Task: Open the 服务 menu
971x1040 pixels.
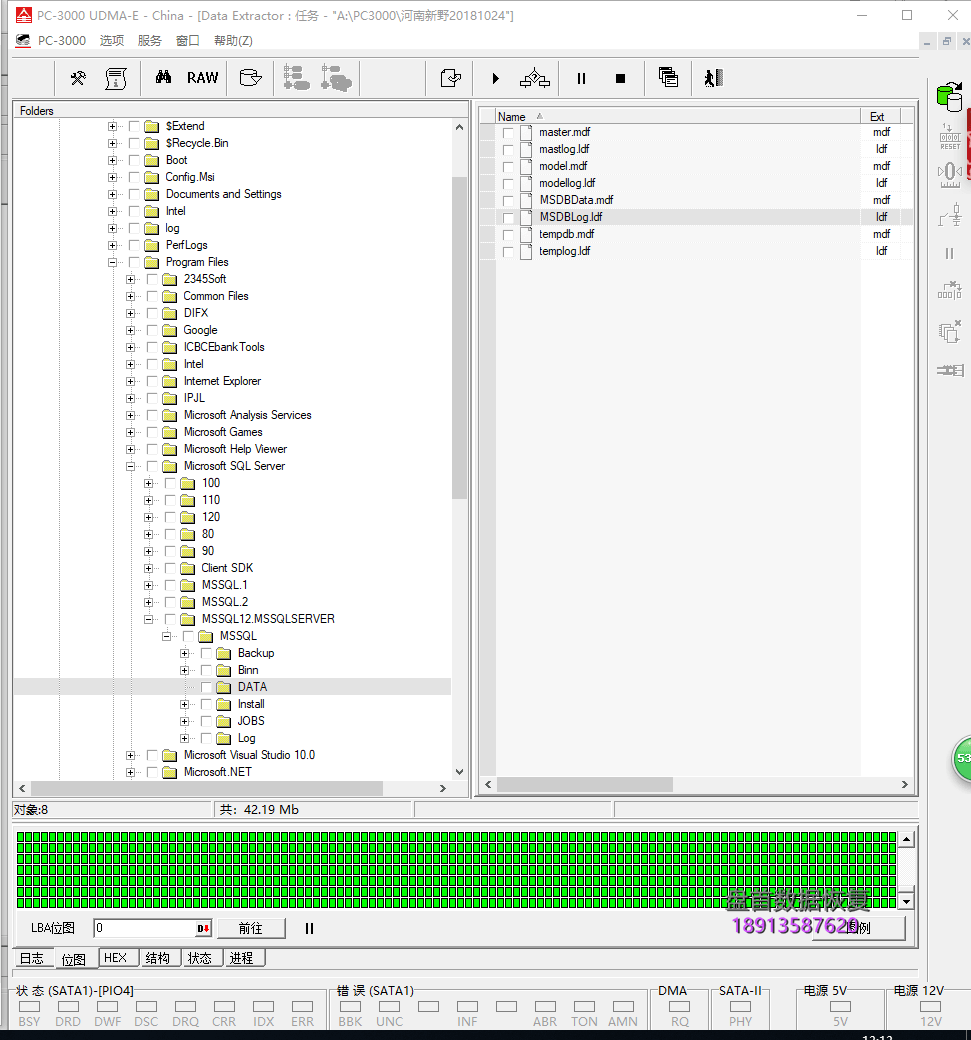Action: [x=150, y=40]
